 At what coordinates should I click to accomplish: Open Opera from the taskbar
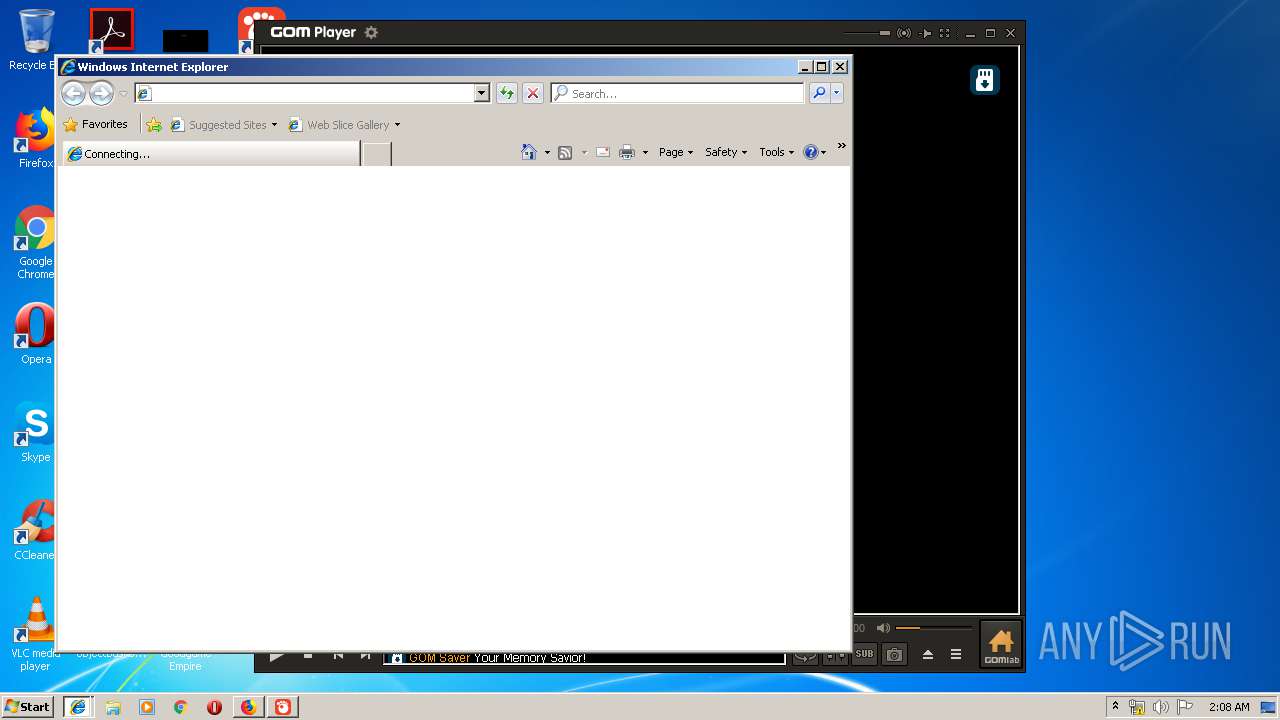pyautogui.click(x=214, y=707)
